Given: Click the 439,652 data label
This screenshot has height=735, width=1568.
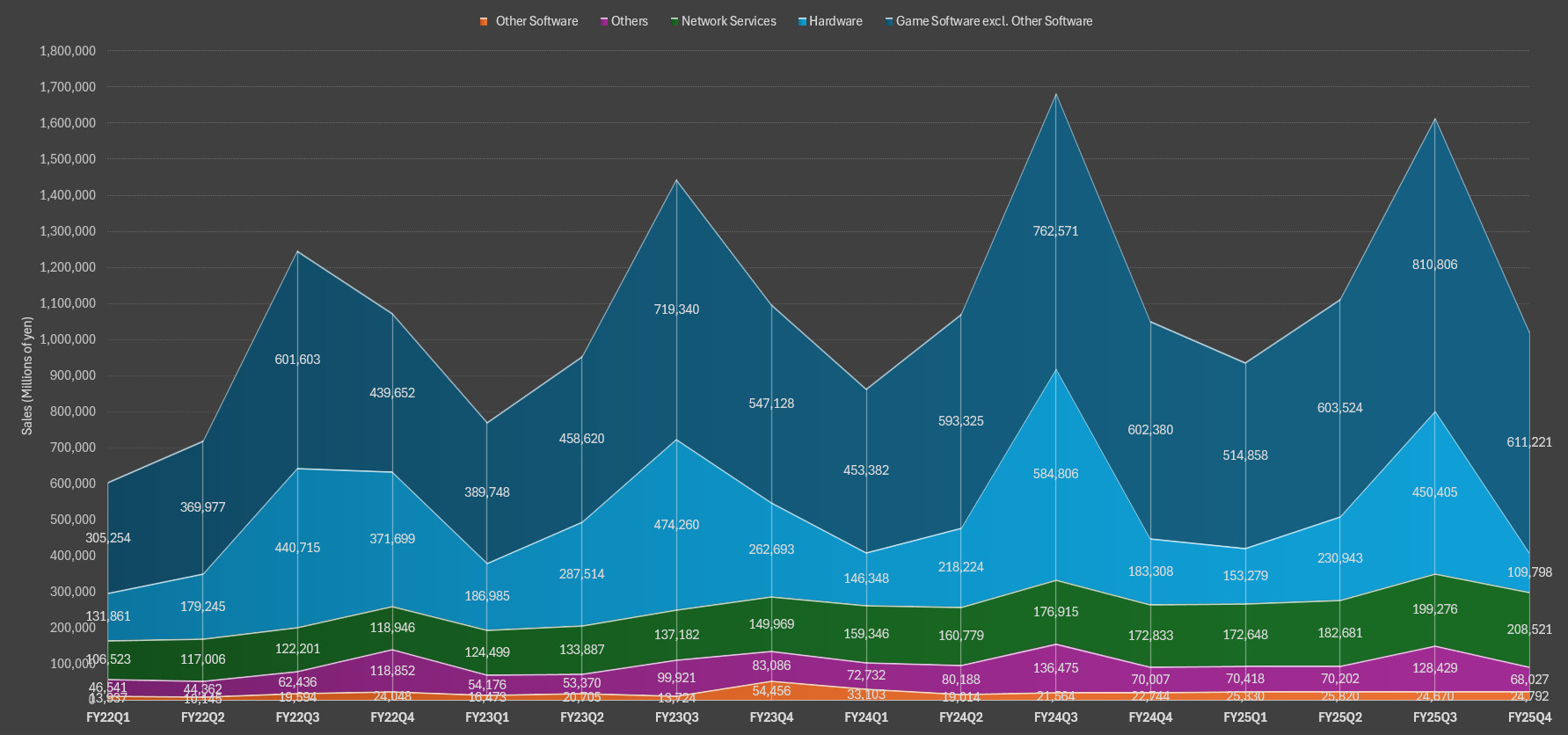Looking at the screenshot, I should point(392,393).
